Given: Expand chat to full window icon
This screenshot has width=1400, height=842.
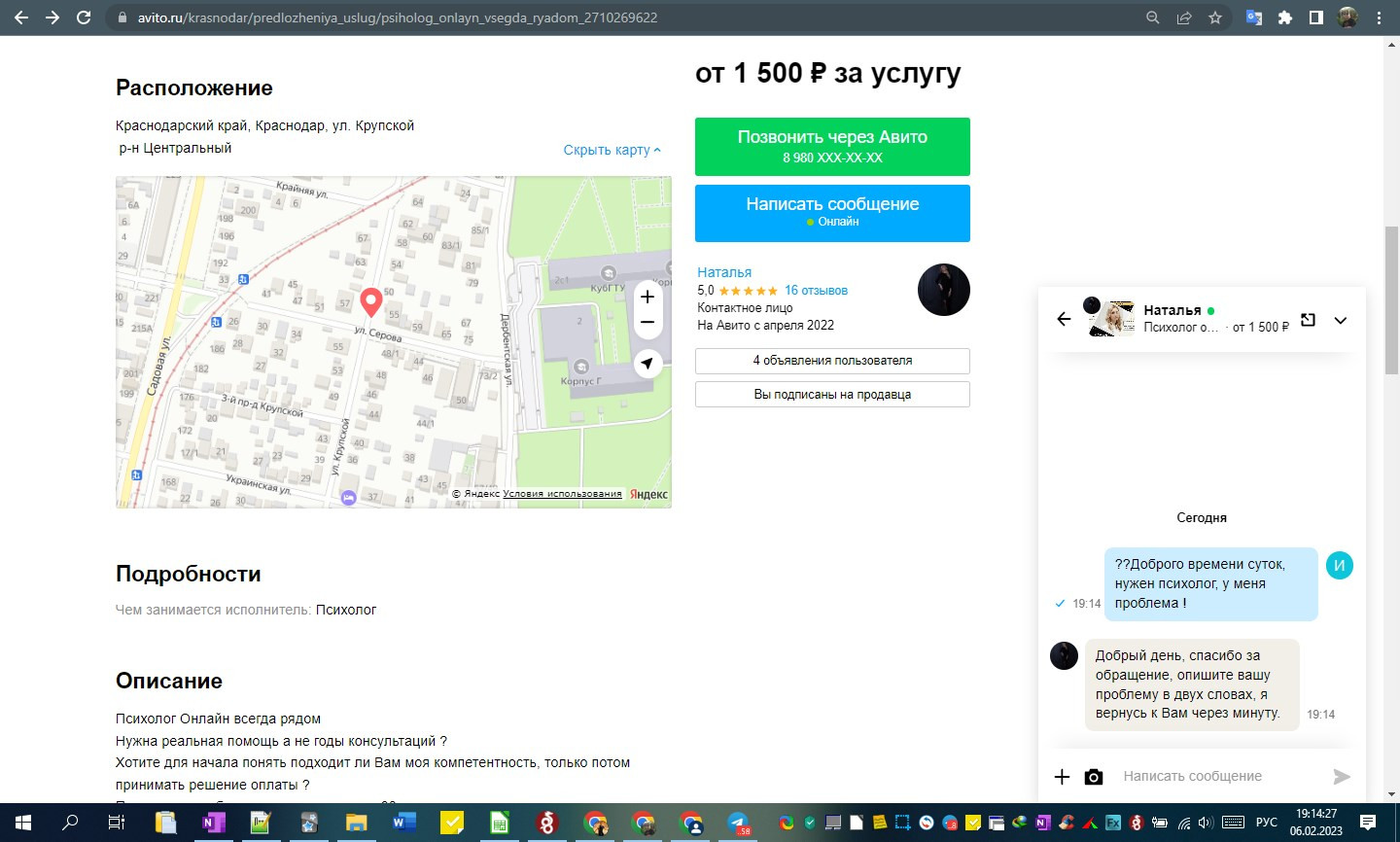Looking at the screenshot, I should pyautogui.click(x=1308, y=320).
